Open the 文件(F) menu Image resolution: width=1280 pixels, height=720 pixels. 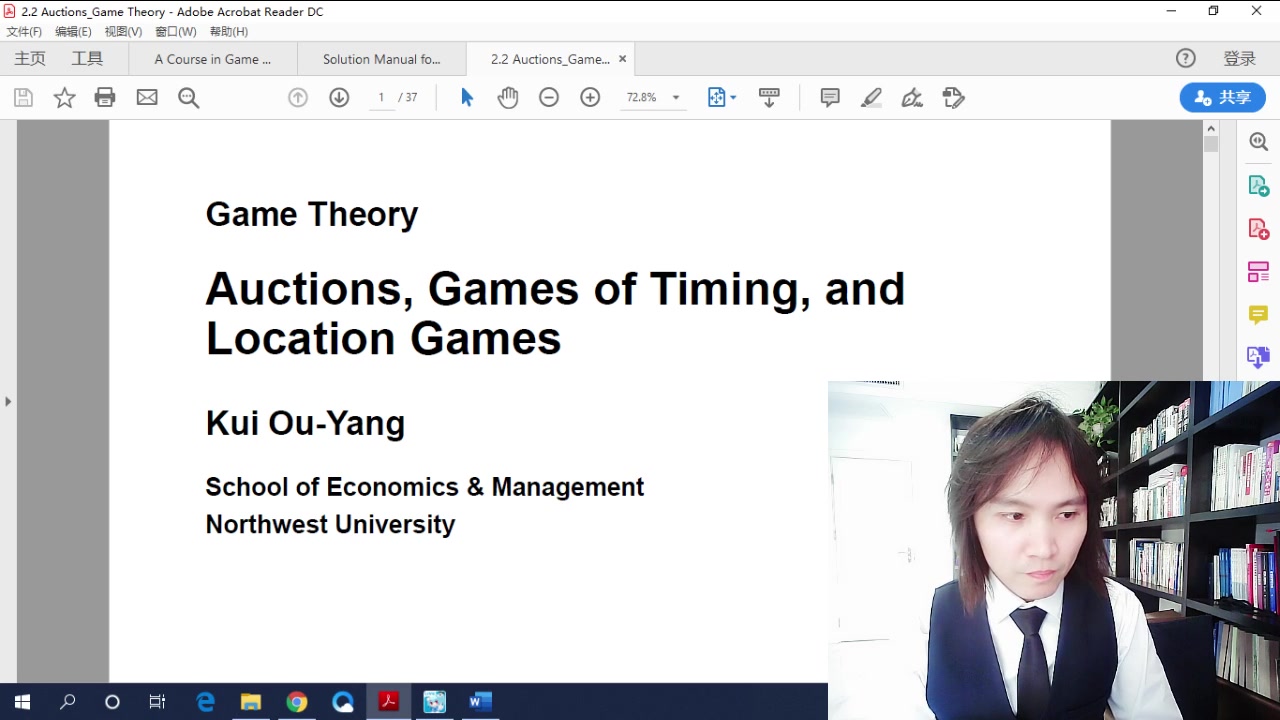click(24, 32)
